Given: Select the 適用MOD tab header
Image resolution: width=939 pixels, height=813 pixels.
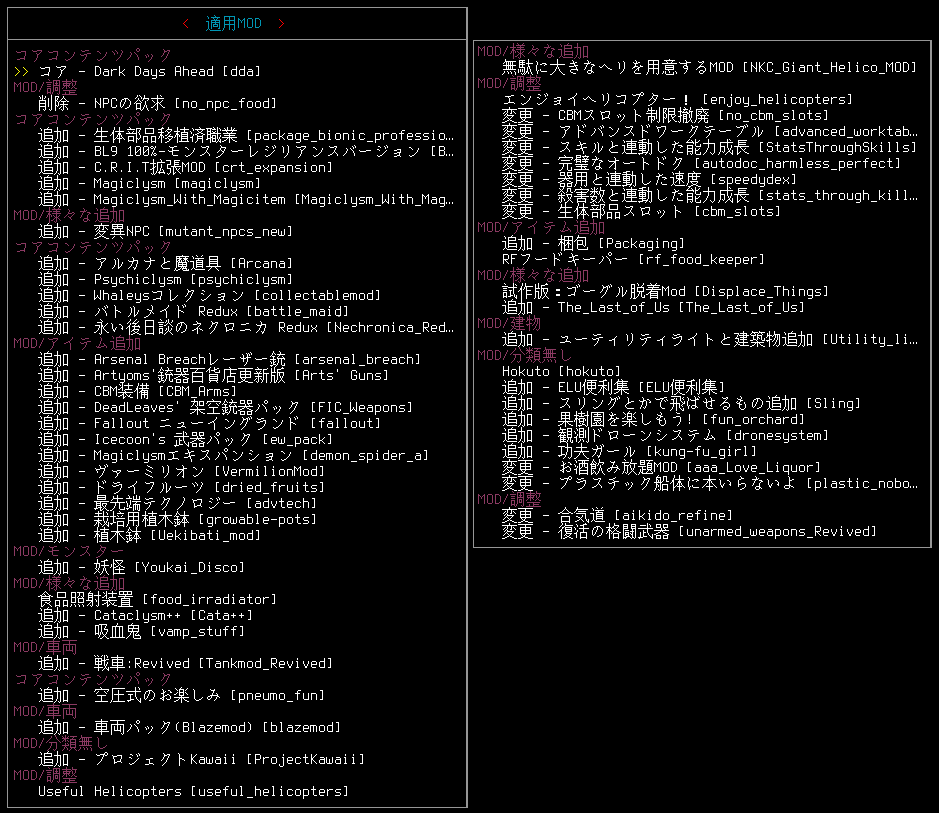Looking at the screenshot, I should pos(233,23).
